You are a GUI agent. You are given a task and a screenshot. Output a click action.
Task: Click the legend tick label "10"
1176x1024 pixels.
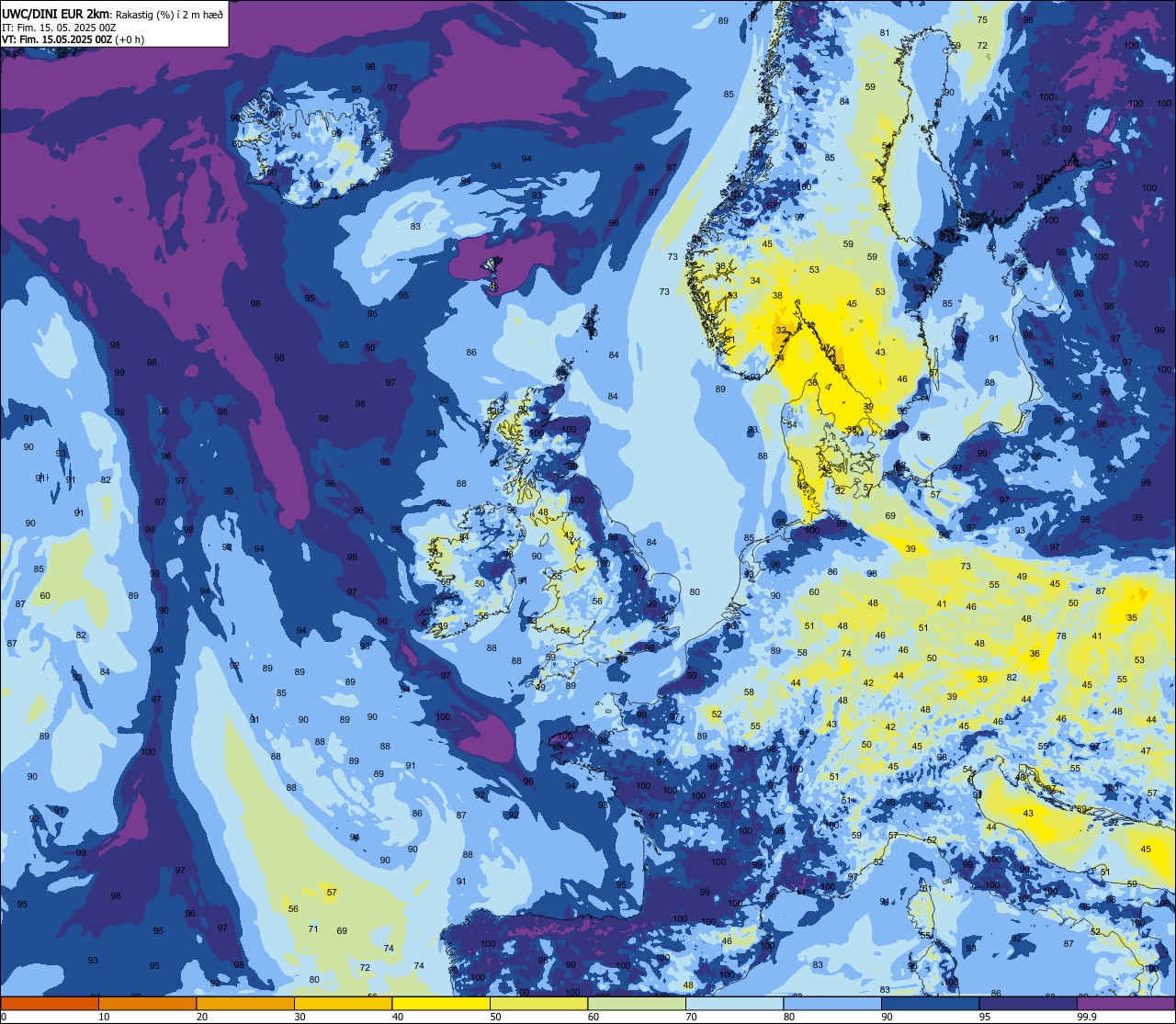tap(105, 1017)
